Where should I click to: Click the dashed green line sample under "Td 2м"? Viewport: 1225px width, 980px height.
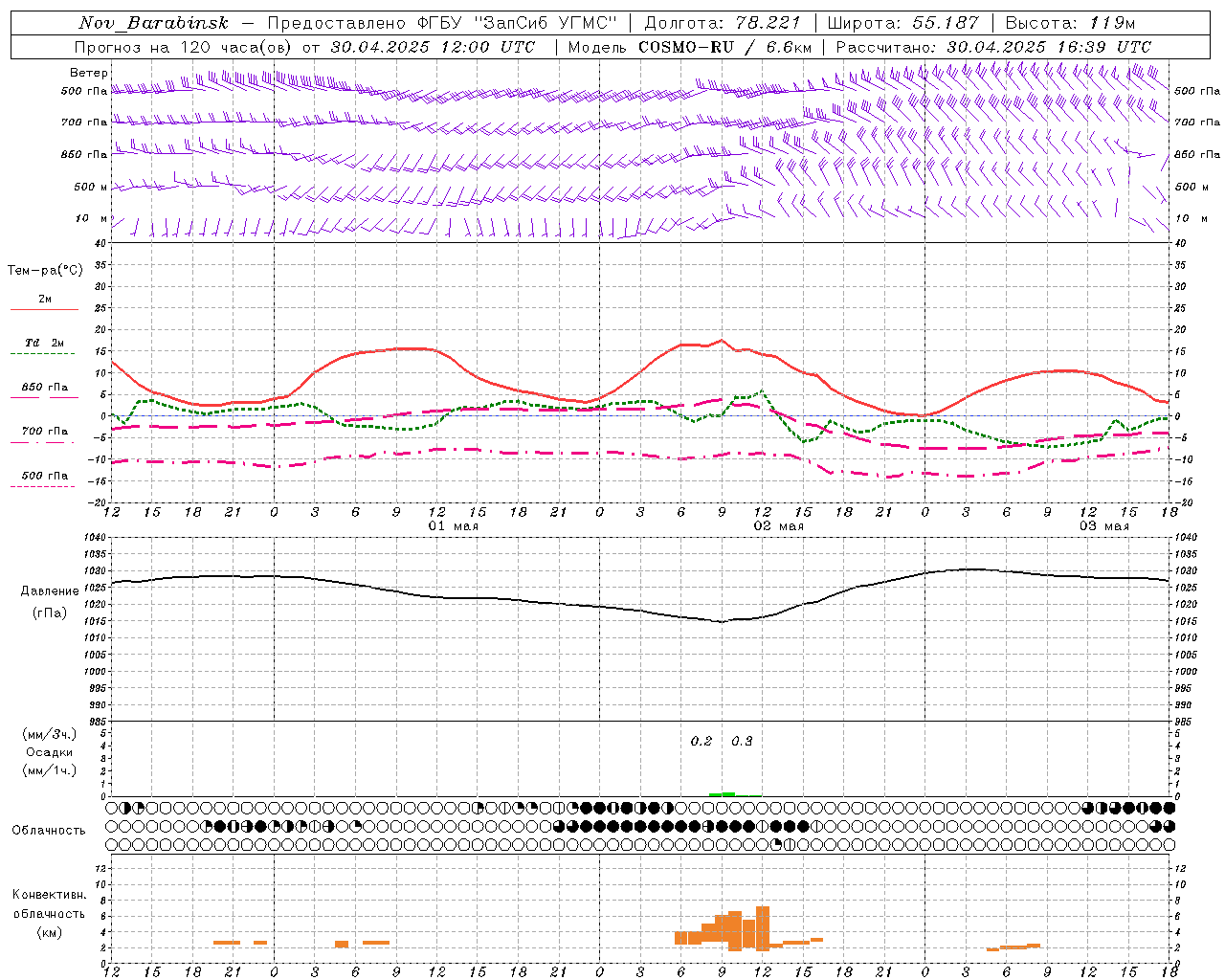click(x=43, y=354)
